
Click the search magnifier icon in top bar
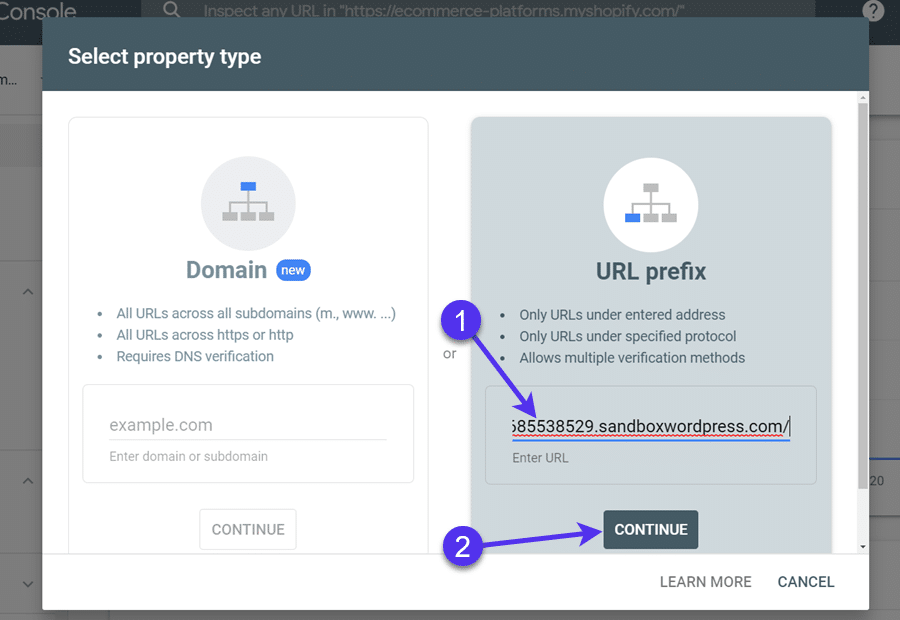[x=171, y=10]
